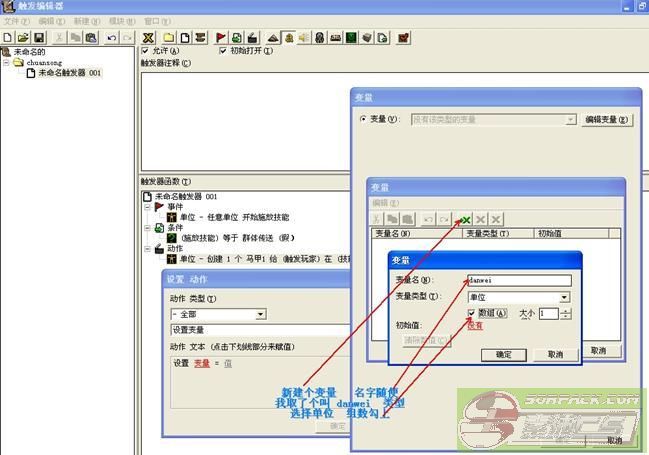Open the 变量类型 dropdown showing 单位
This screenshot has width=649, height=455.
564,297
